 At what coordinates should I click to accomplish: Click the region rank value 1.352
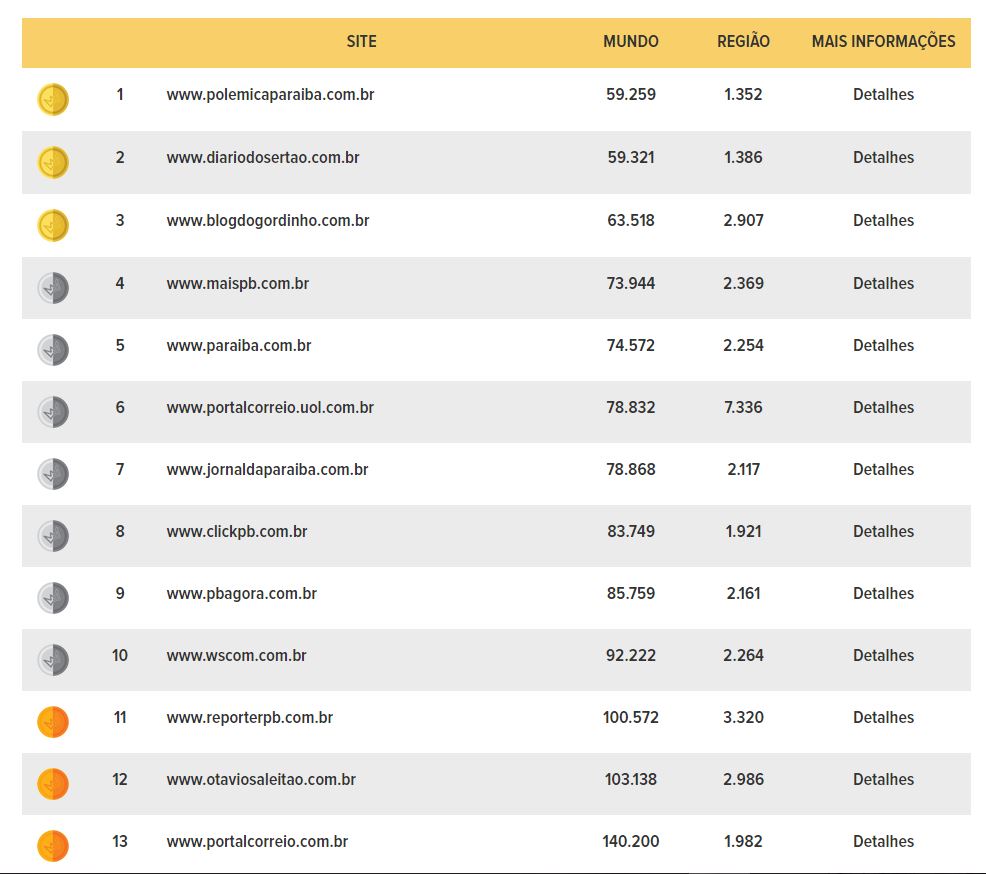[743, 94]
